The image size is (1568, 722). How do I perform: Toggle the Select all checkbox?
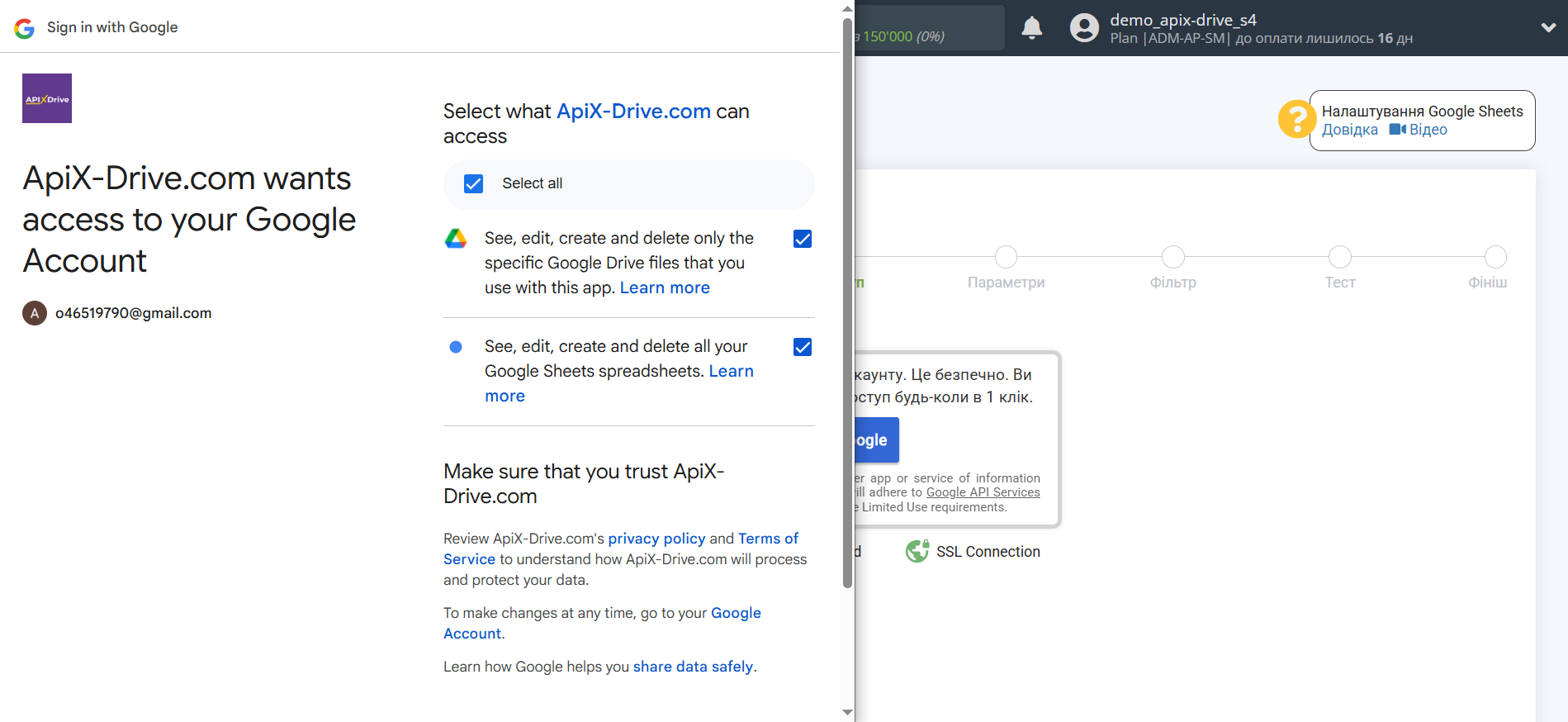[473, 183]
